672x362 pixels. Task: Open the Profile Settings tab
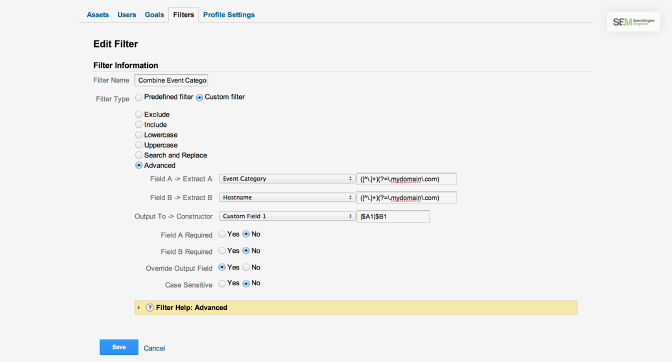click(x=229, y=15)
